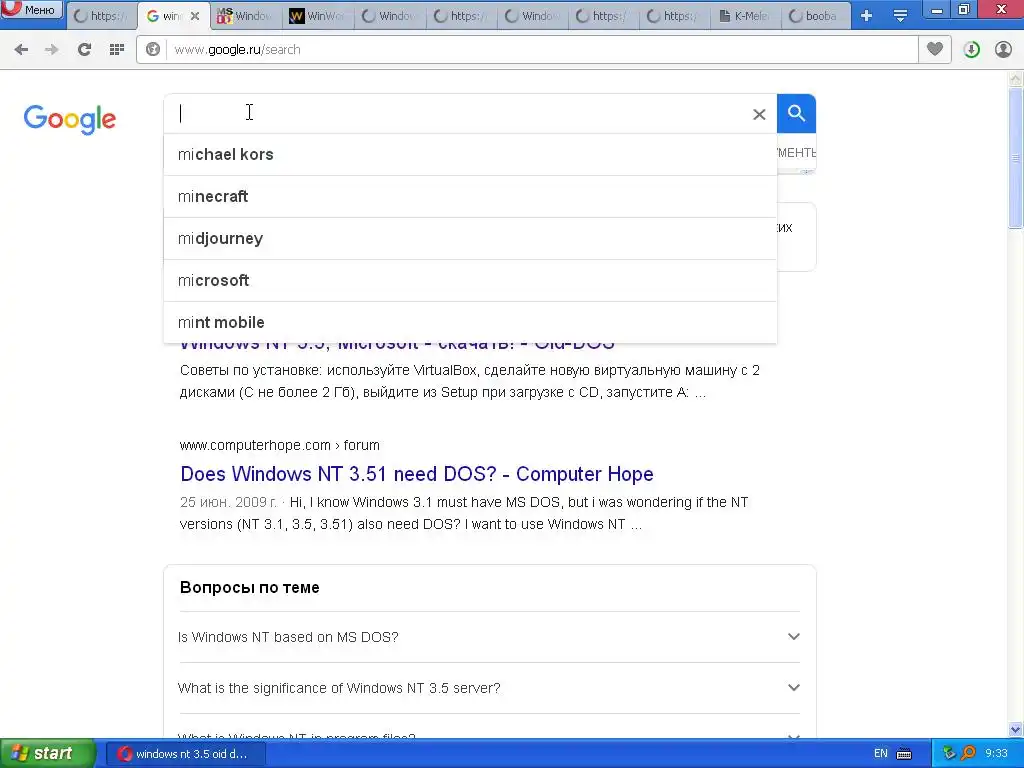Switch to the K-Meleon tab
Viewport: 1024px width, 768px height.
(744, 16)
